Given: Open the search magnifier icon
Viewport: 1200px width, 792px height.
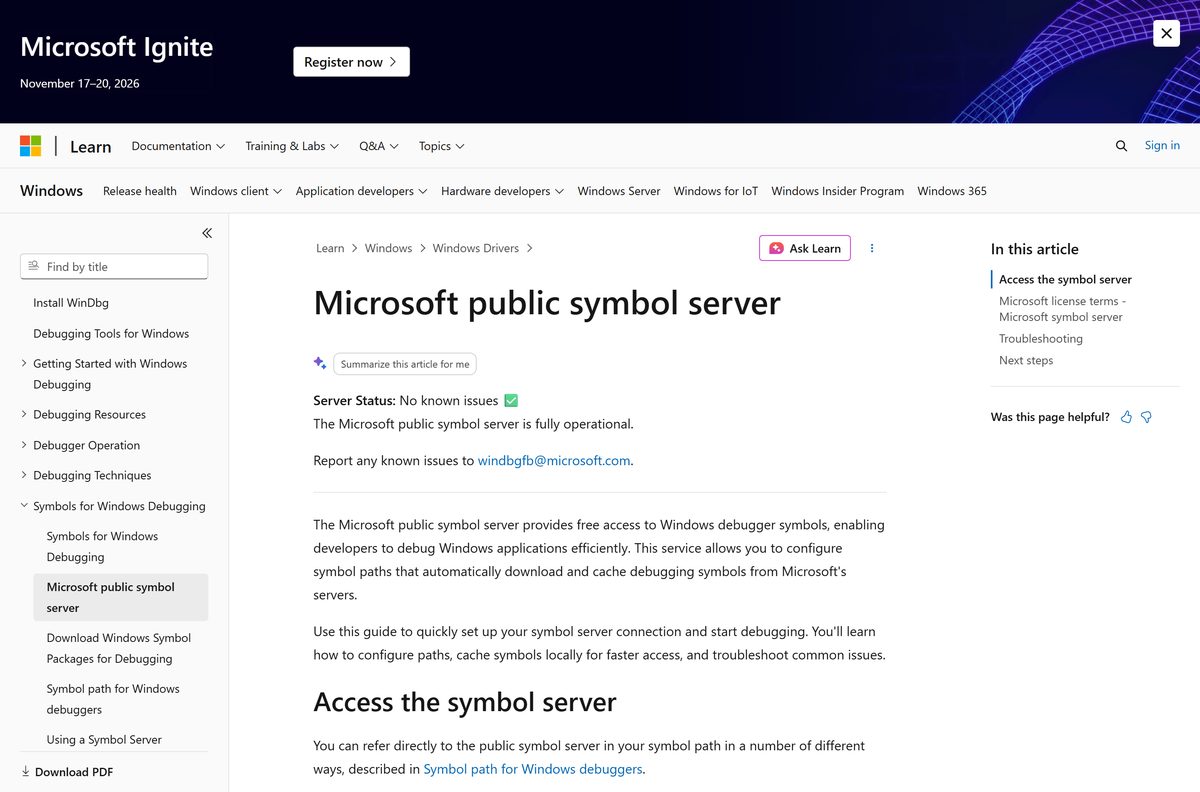Looking at the screenshot, I should [1121, 146].
